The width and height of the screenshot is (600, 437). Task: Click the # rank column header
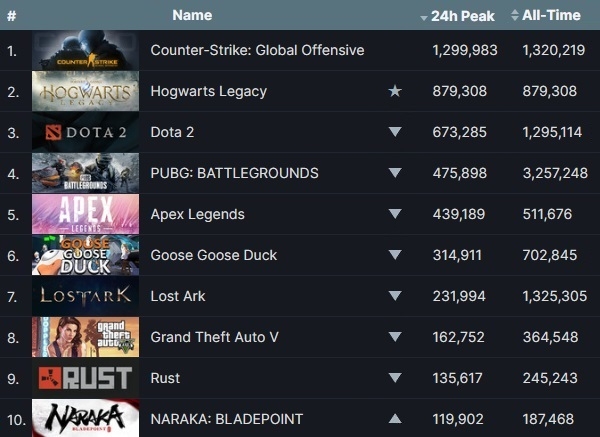coord(11,16)
